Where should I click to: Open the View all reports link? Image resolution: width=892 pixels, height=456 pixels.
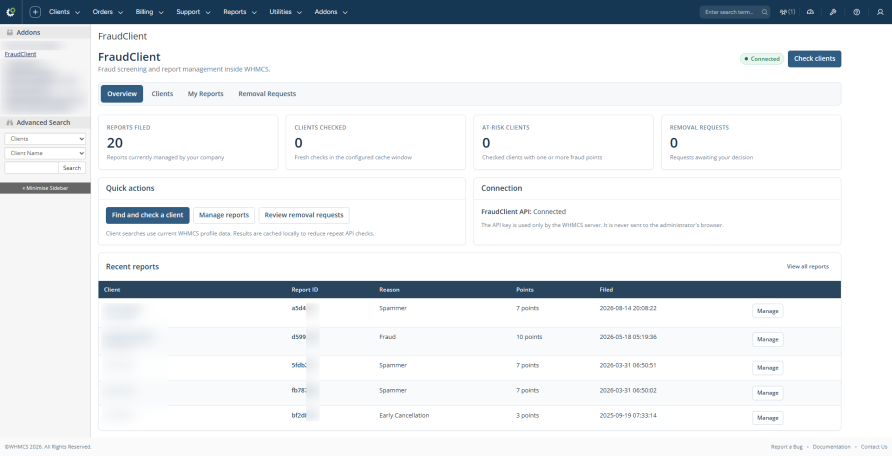coord(807,266)
